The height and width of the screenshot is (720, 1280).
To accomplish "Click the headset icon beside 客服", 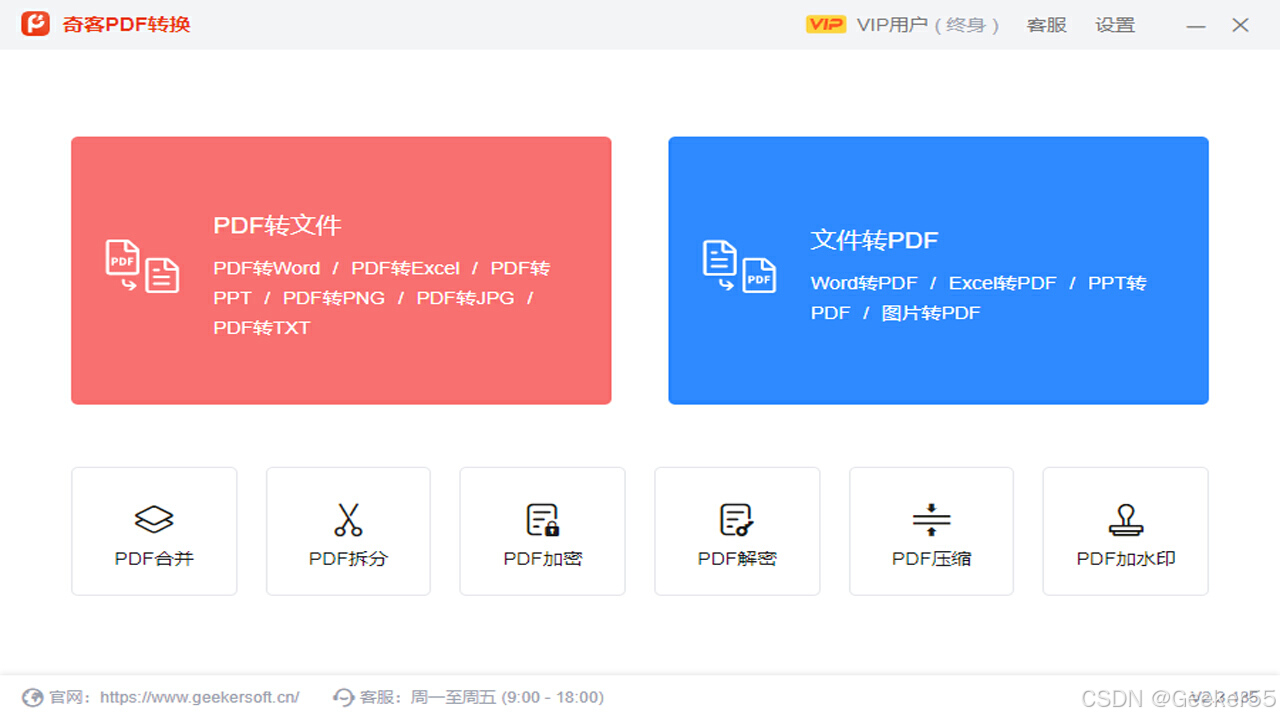I will pyautogui.click(x=344, y=697).
